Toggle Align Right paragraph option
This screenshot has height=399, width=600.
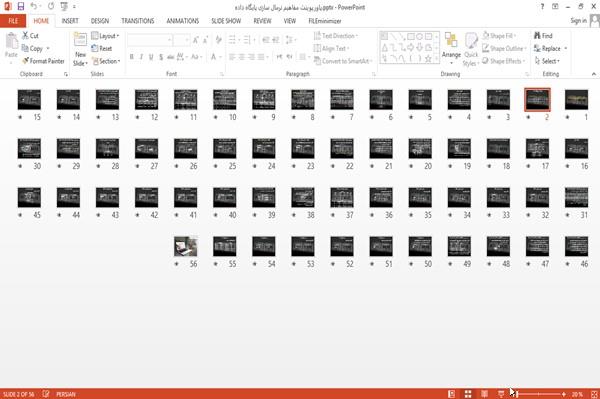[x=251, y=57]
